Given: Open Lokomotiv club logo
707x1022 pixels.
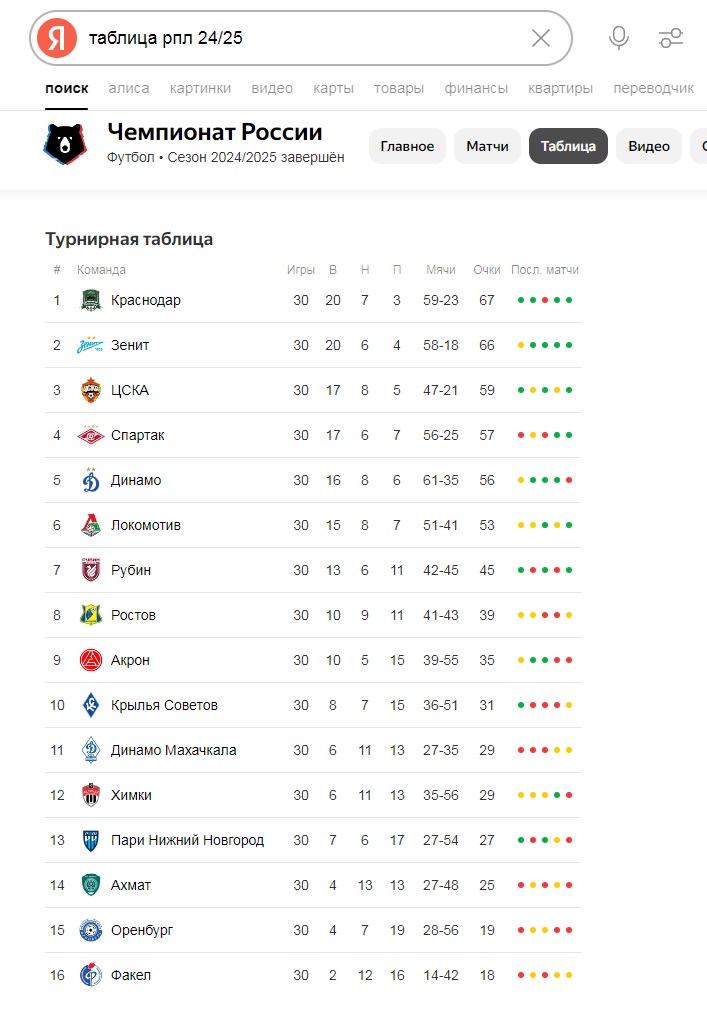Looking at the screenshot, I should pyautogui.click(x=91, y=525).
